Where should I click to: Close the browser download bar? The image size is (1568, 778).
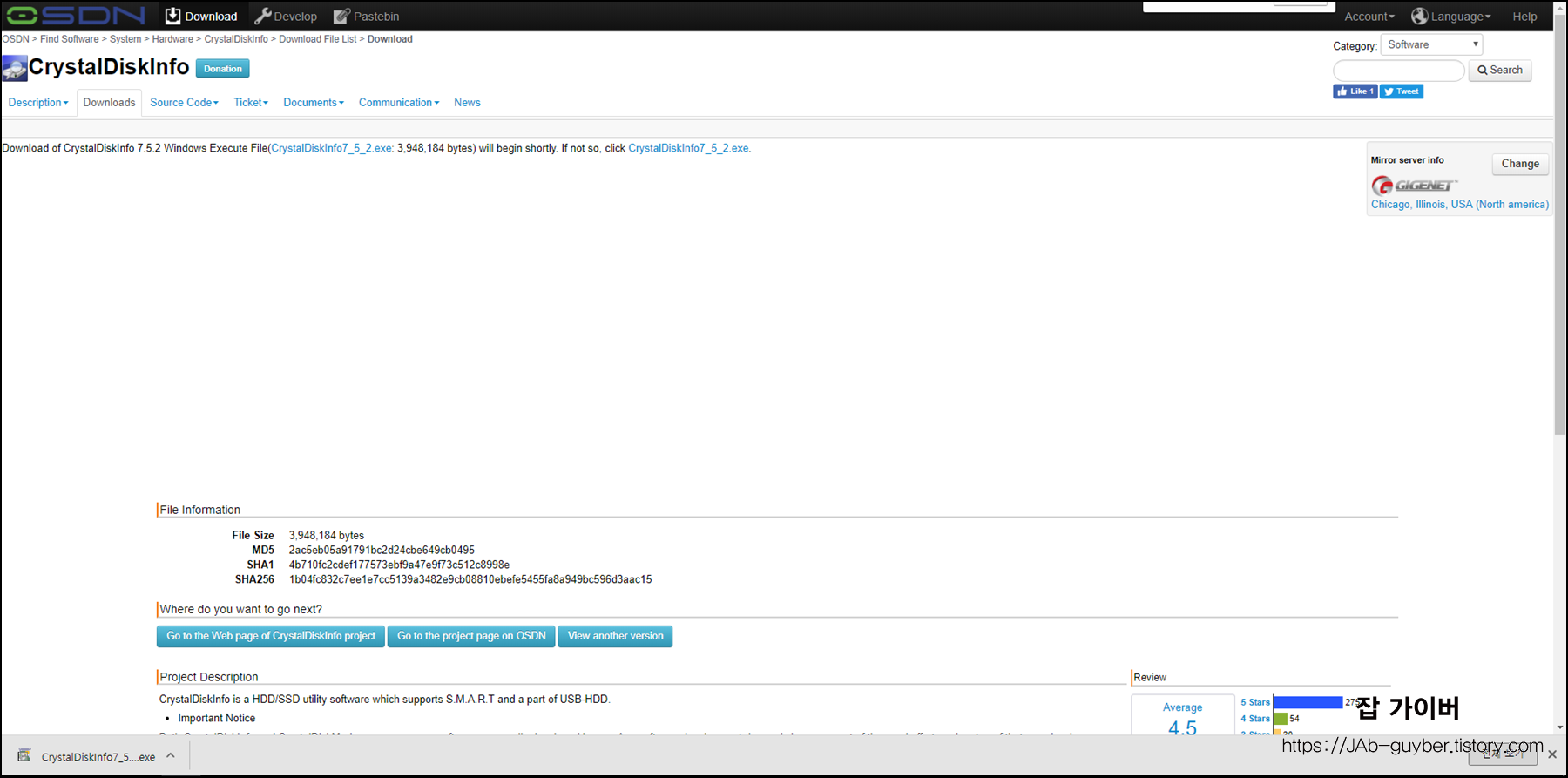(x=1552, y=754)
